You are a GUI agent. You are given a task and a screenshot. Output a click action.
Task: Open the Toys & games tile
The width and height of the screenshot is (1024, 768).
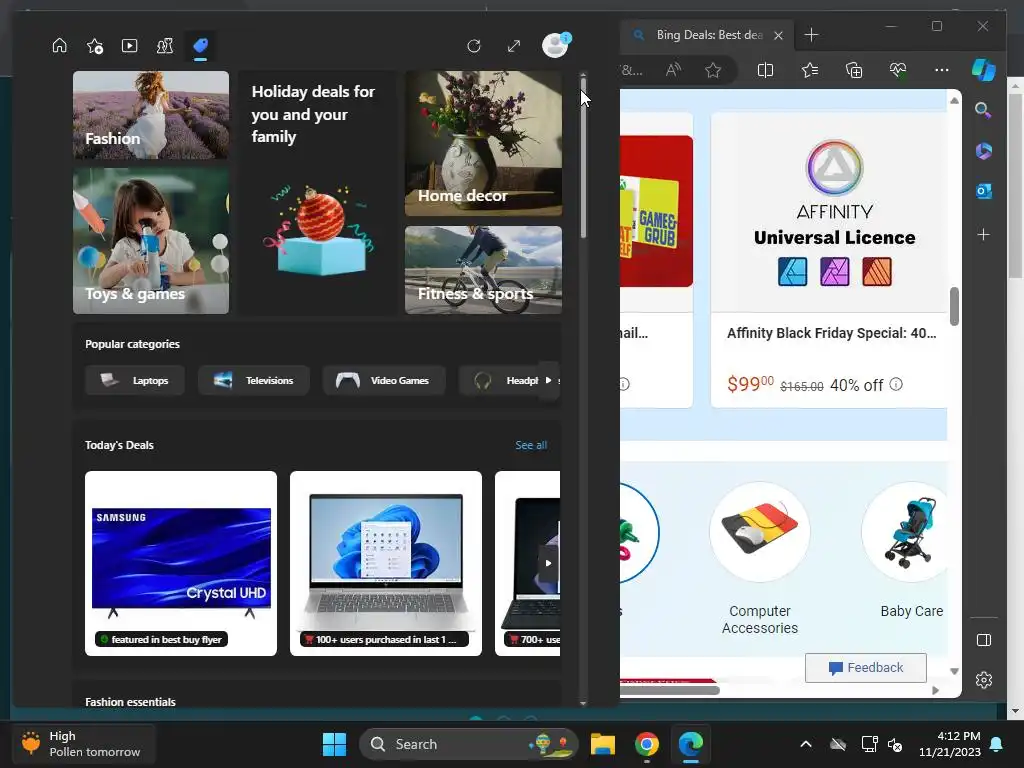pos(151,241)
